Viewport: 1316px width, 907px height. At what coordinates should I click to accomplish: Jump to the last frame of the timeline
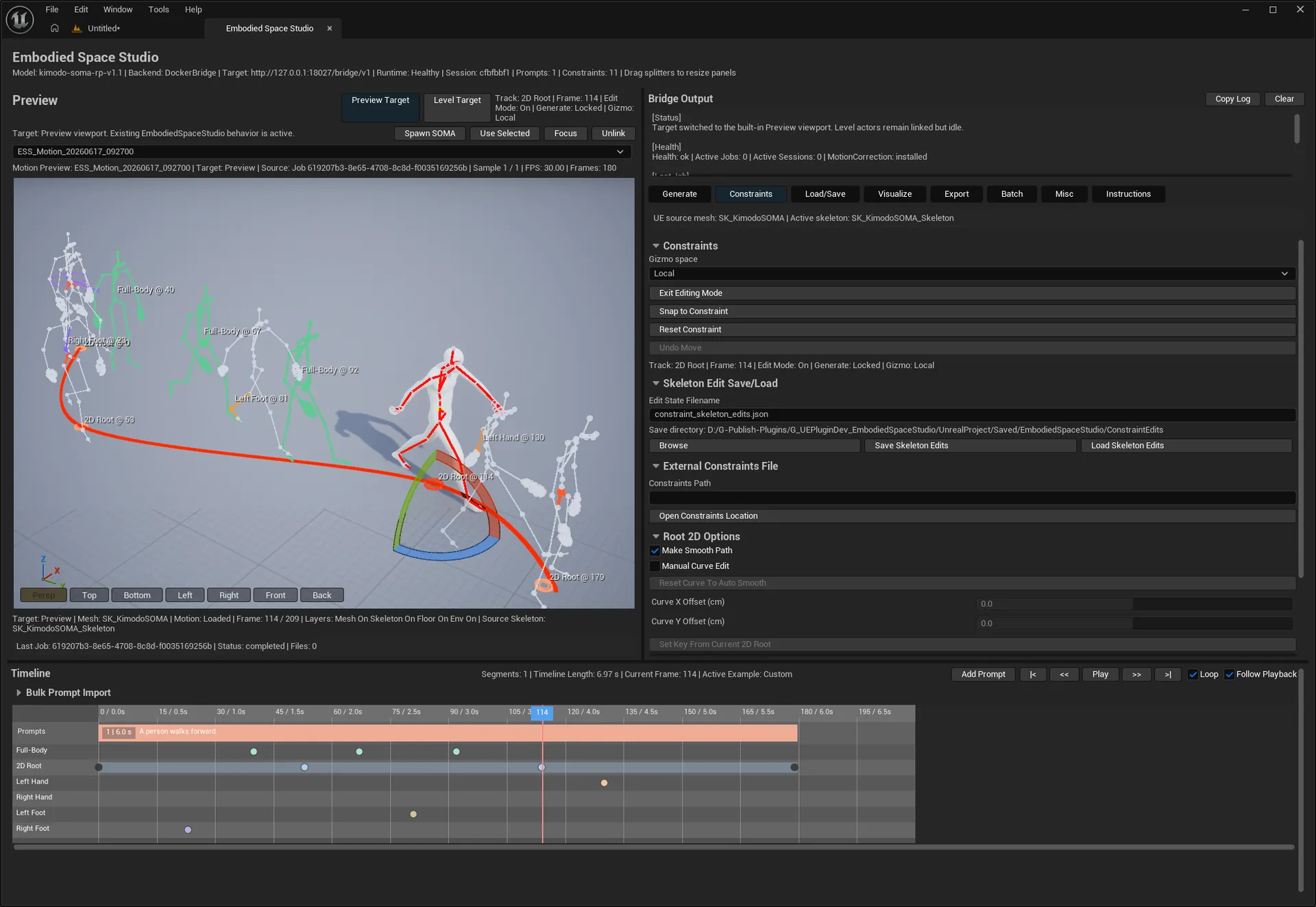(1168, 675)
